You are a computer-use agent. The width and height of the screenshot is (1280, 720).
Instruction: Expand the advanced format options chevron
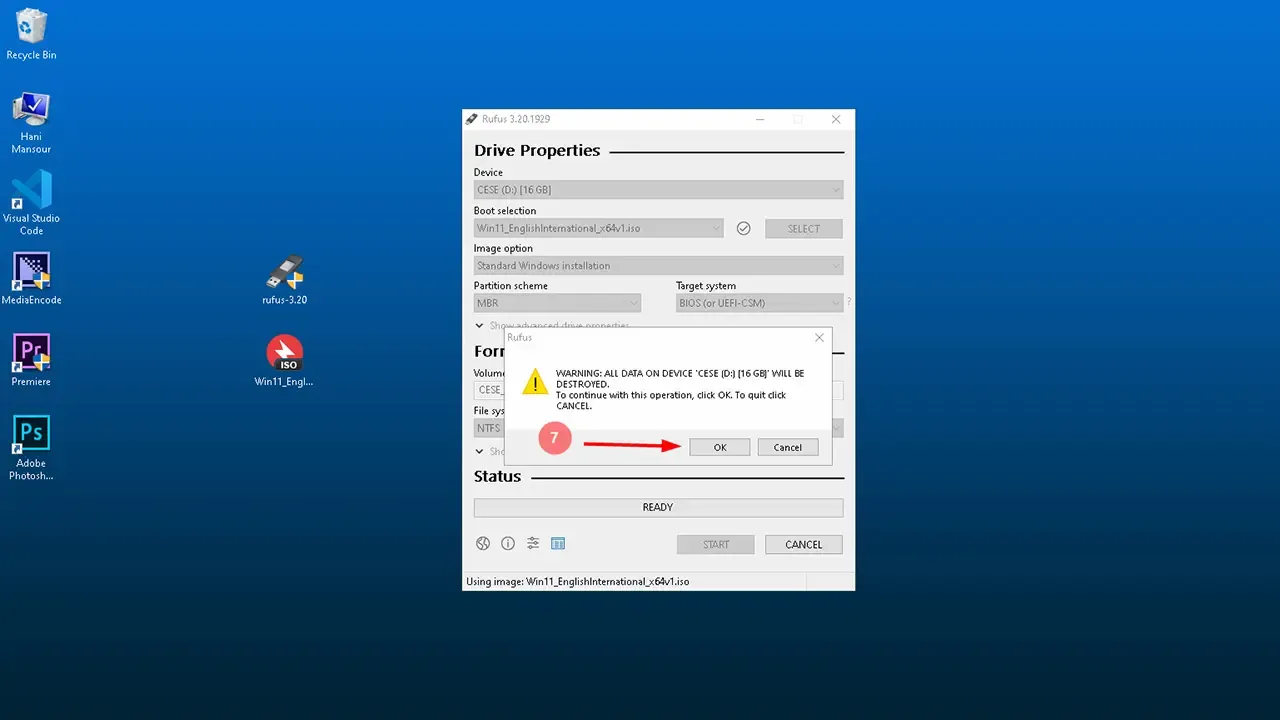point(480,451)
